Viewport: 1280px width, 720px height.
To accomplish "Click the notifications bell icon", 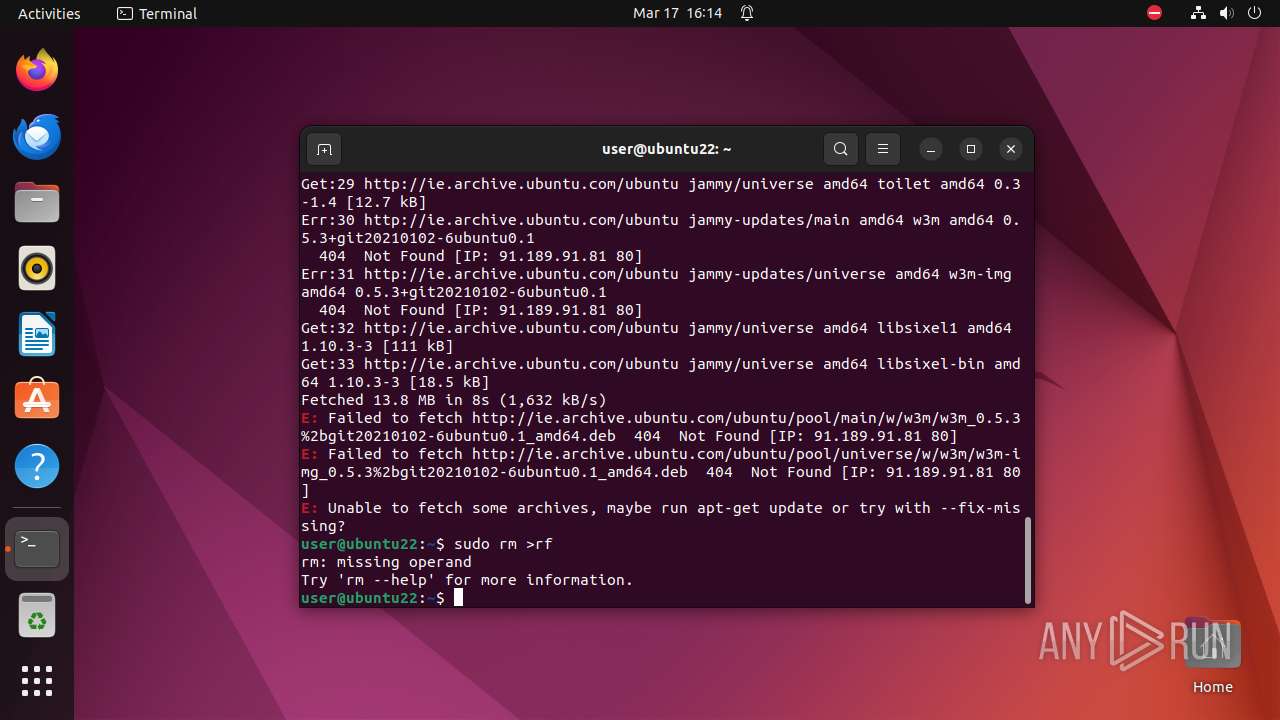I will tap(747, 13).
